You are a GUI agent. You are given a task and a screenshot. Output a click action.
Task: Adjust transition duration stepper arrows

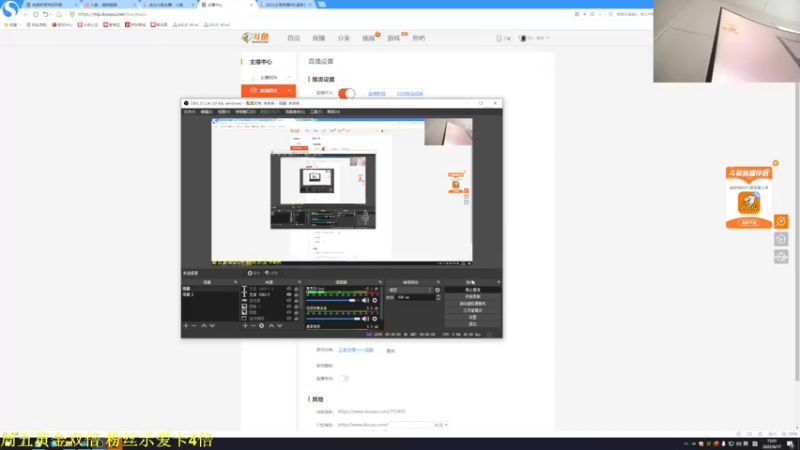438,297
